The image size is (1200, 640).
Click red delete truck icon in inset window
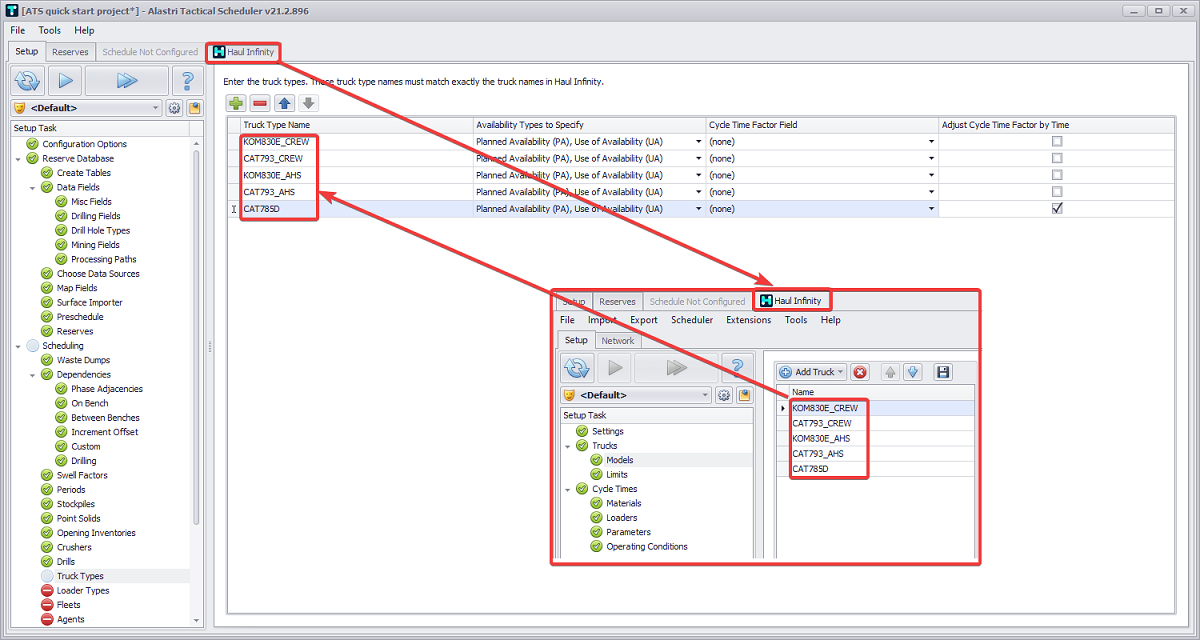point(860,372)
